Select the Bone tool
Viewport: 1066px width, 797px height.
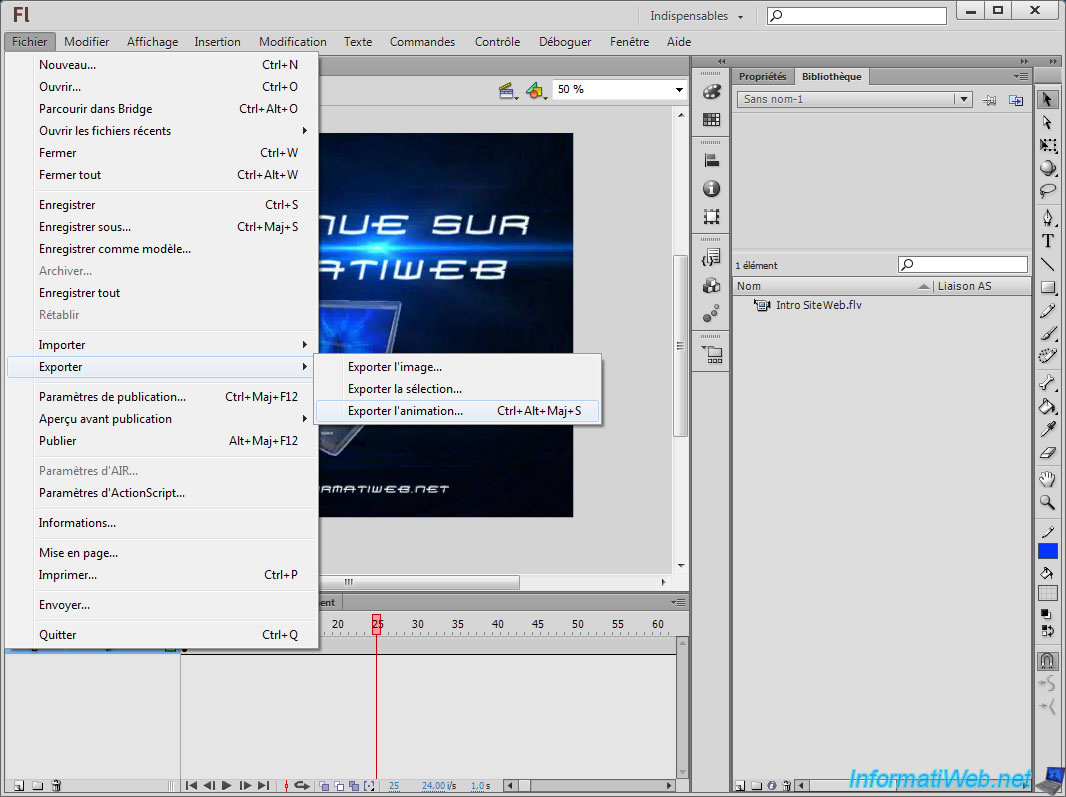[1048, 383]
